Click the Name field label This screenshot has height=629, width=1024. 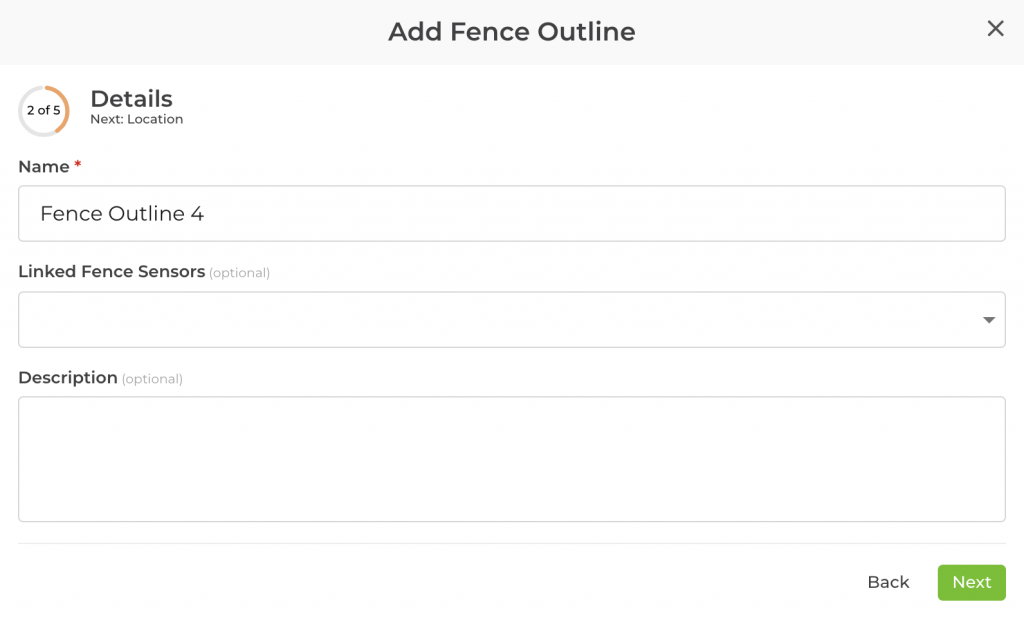point(44,167)
